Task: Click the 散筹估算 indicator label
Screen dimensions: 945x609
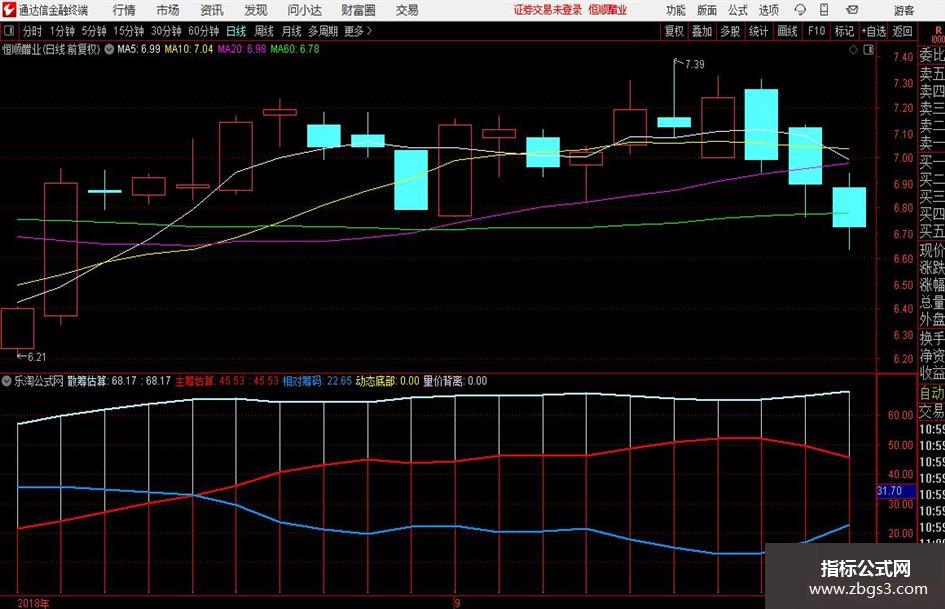Action: [87, 381]
